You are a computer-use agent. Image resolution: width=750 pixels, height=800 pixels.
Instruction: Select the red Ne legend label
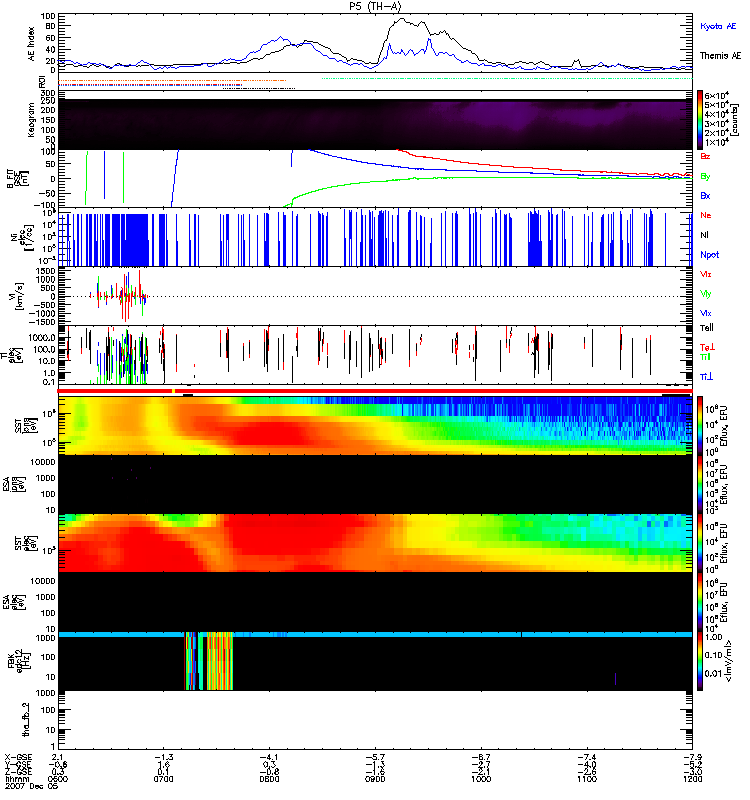click(x=705, y=215)
